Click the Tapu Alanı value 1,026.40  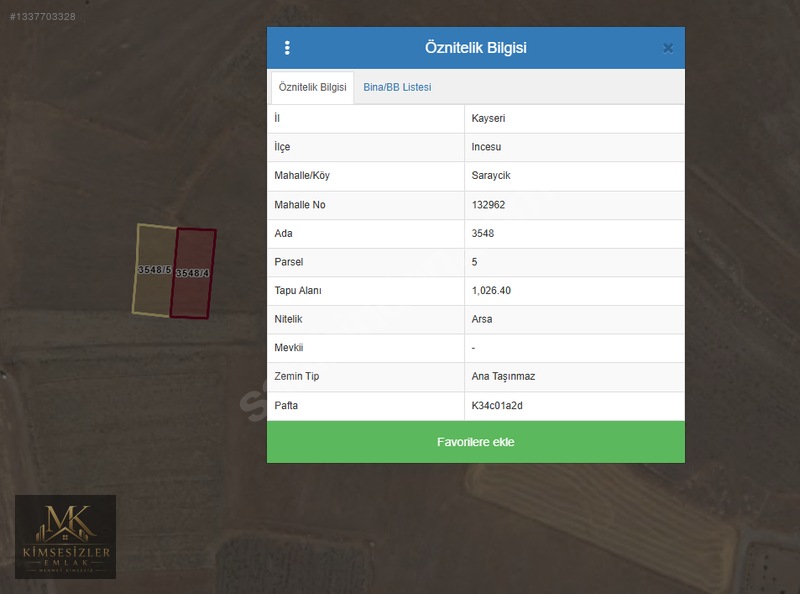click(x=491, y=291)
